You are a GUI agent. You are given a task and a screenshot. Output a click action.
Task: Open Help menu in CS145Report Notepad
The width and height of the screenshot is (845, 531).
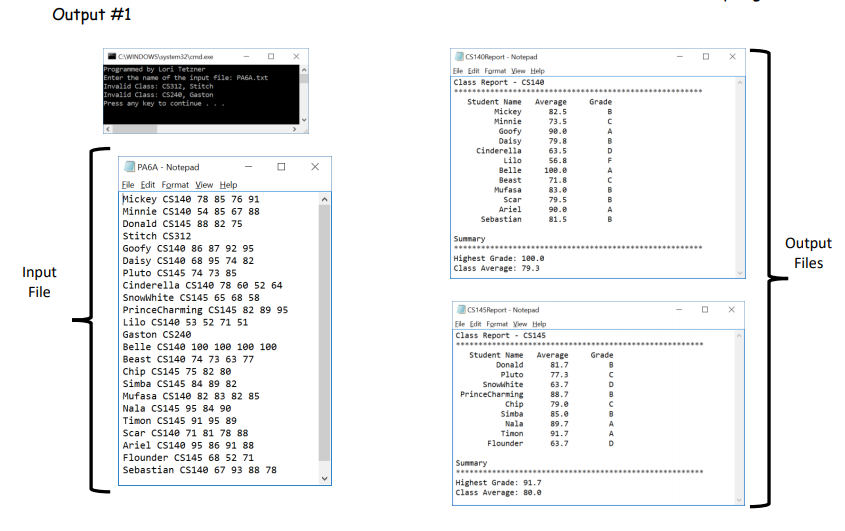click(x=539, y=324)
